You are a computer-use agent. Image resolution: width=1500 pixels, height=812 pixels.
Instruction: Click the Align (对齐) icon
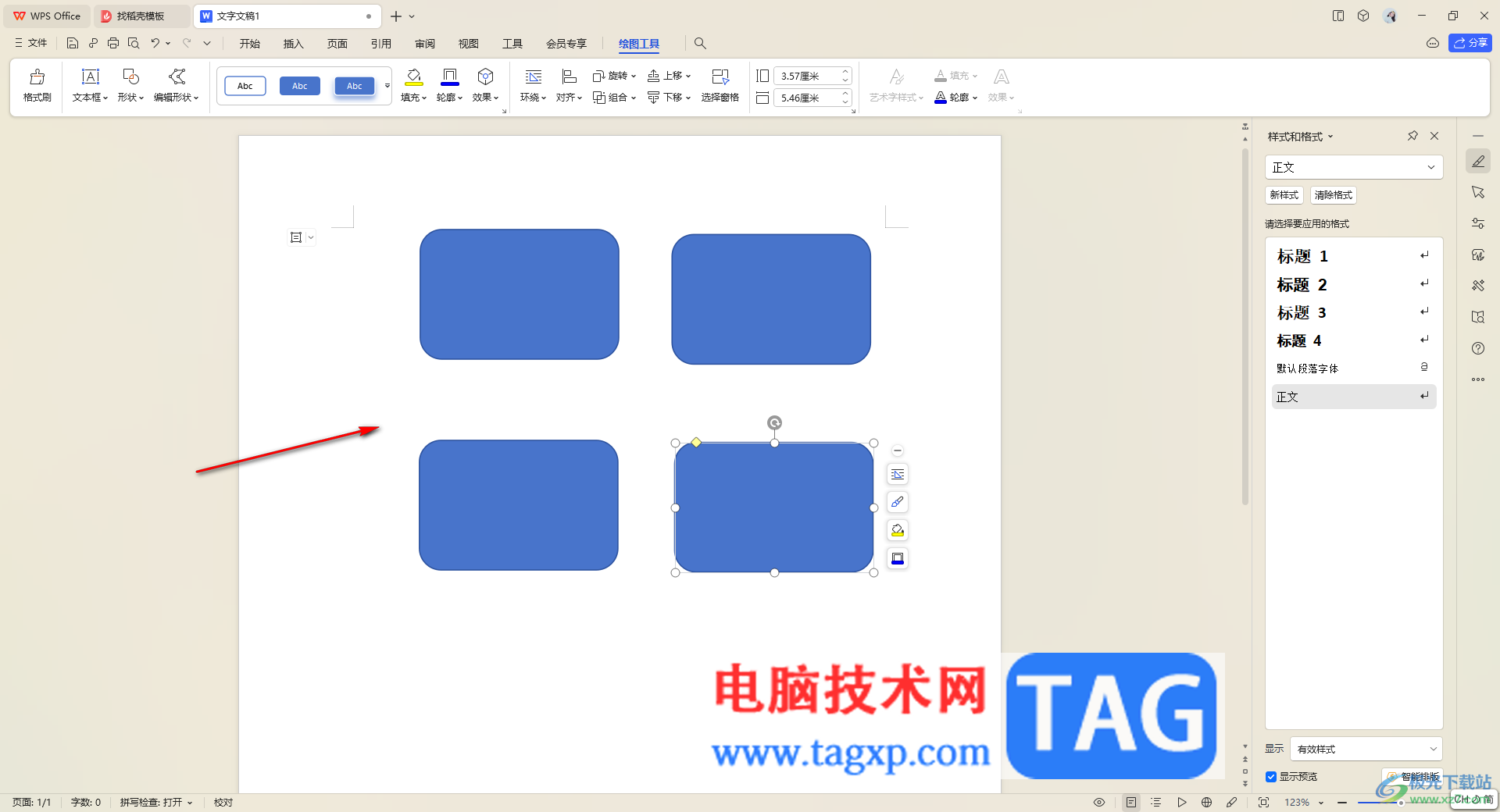[x=569, y=77]
